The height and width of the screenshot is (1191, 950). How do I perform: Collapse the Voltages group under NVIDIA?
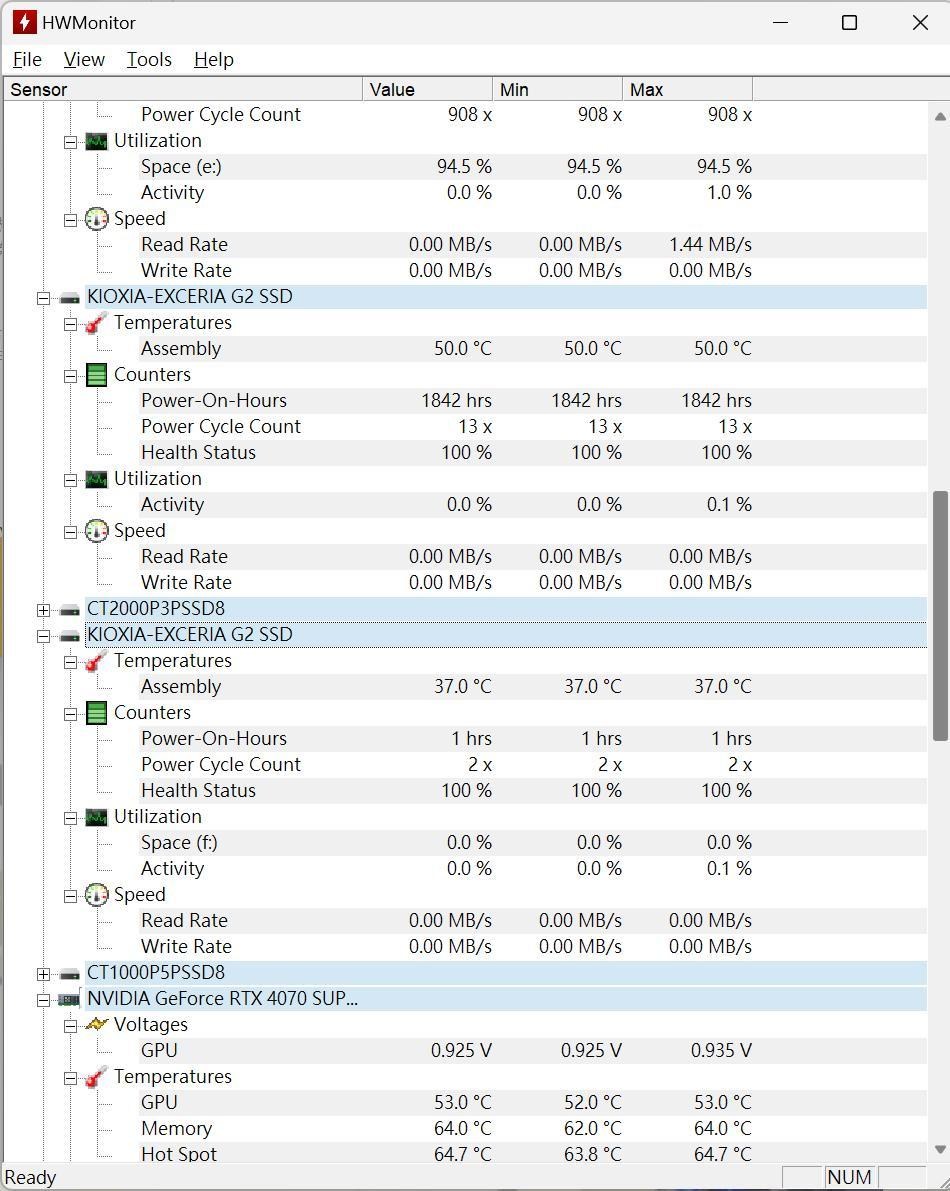click(70, 1025)
